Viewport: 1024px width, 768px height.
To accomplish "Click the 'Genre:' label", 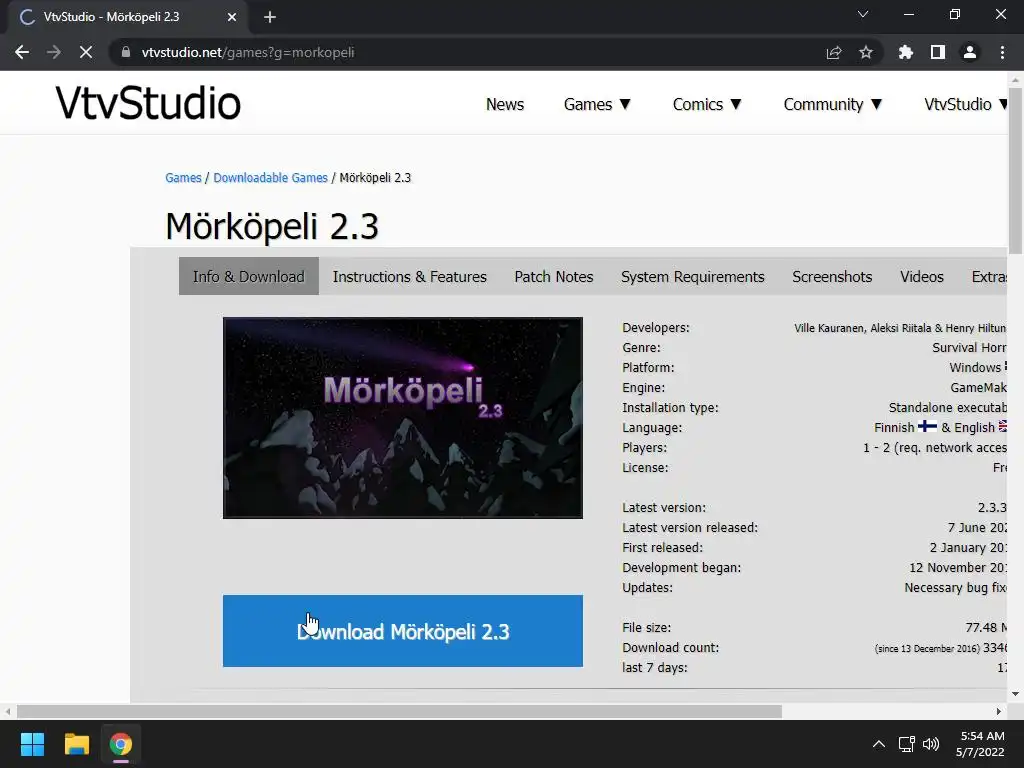I will 641,347.
